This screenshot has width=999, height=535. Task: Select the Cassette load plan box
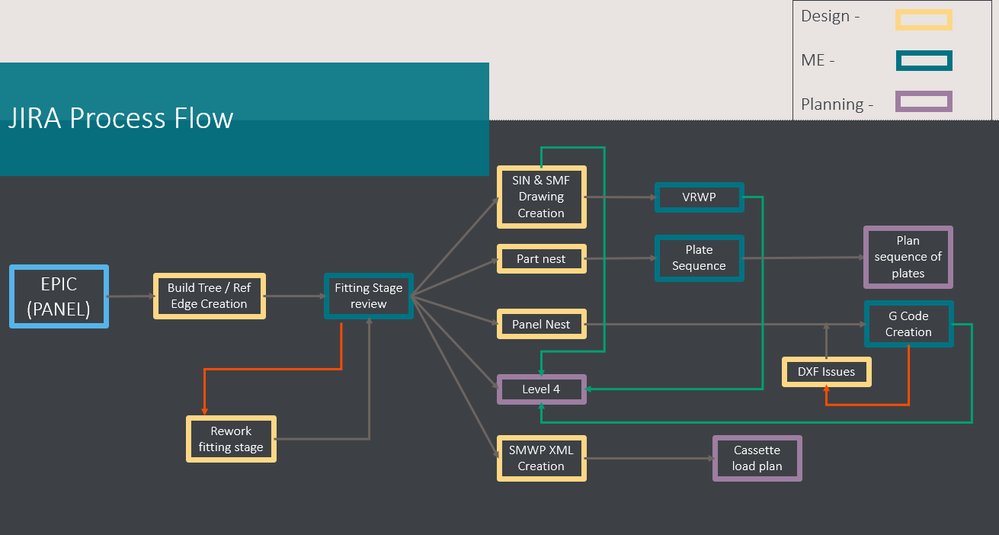(x=757, y=458)
